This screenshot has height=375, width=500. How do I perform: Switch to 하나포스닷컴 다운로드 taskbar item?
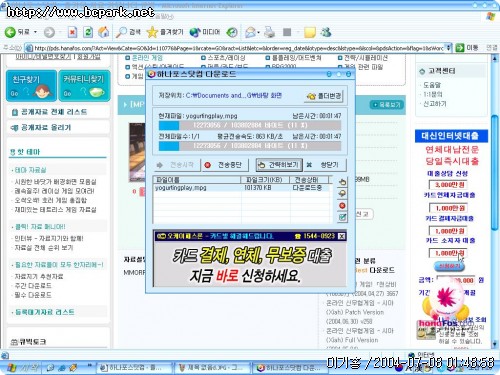coord(291,368)
